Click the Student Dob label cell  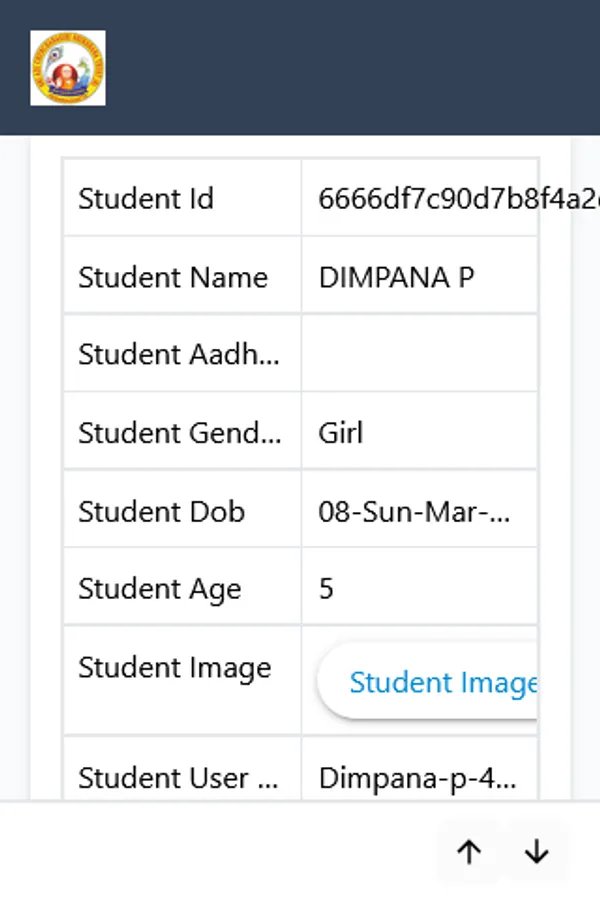(x=161, y=510)
